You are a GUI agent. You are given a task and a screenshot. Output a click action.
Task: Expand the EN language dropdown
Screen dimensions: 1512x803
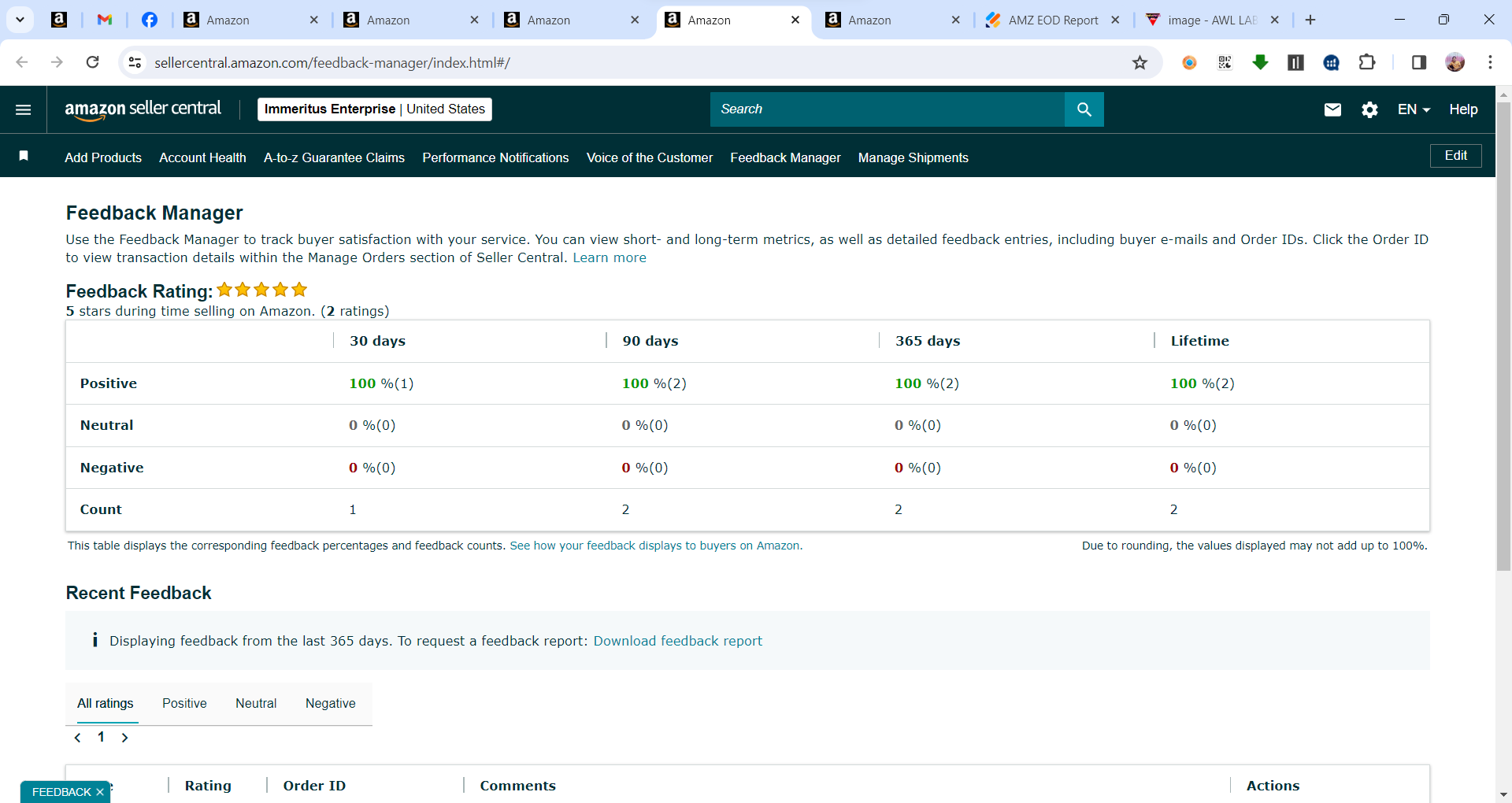[1414, 109]
